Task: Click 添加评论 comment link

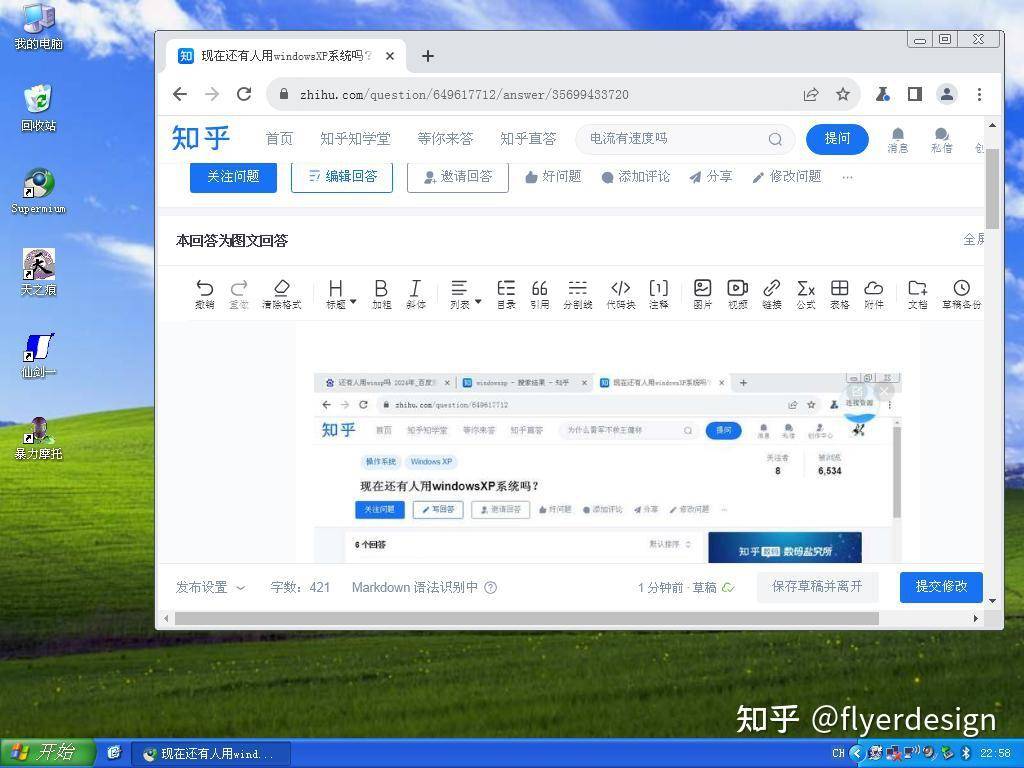Action: pos(635,176)
